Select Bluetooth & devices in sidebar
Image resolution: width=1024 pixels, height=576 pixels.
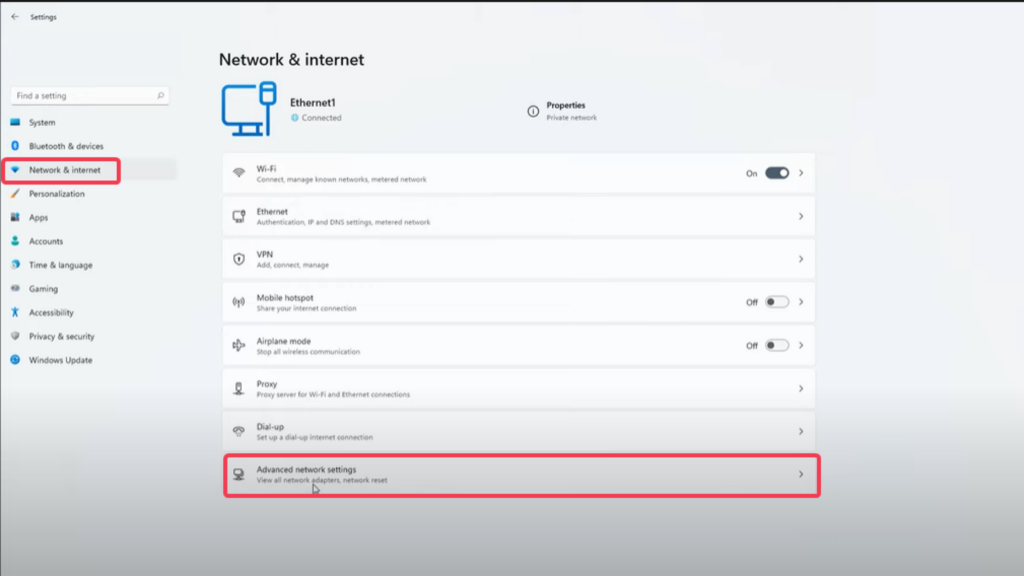click(x=66, y=146)
